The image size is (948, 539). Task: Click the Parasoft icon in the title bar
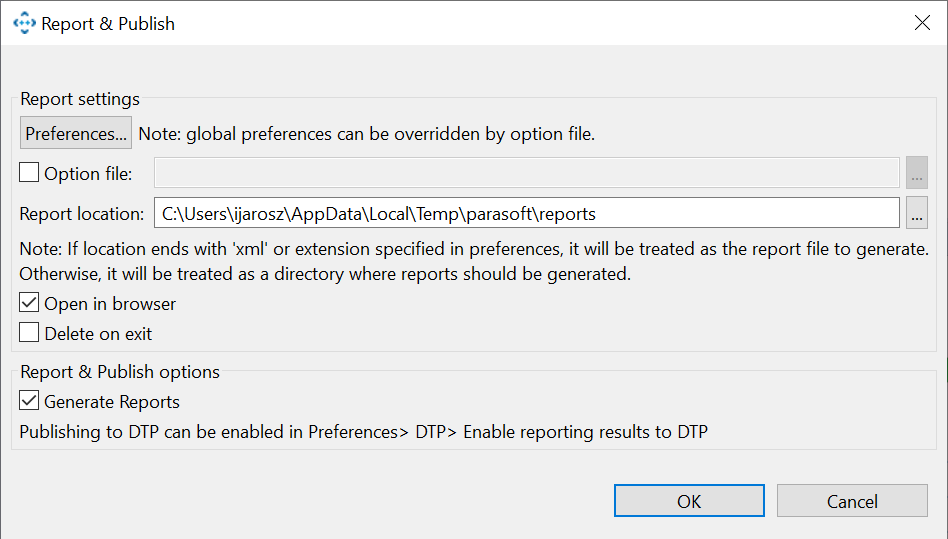(24, 23)
